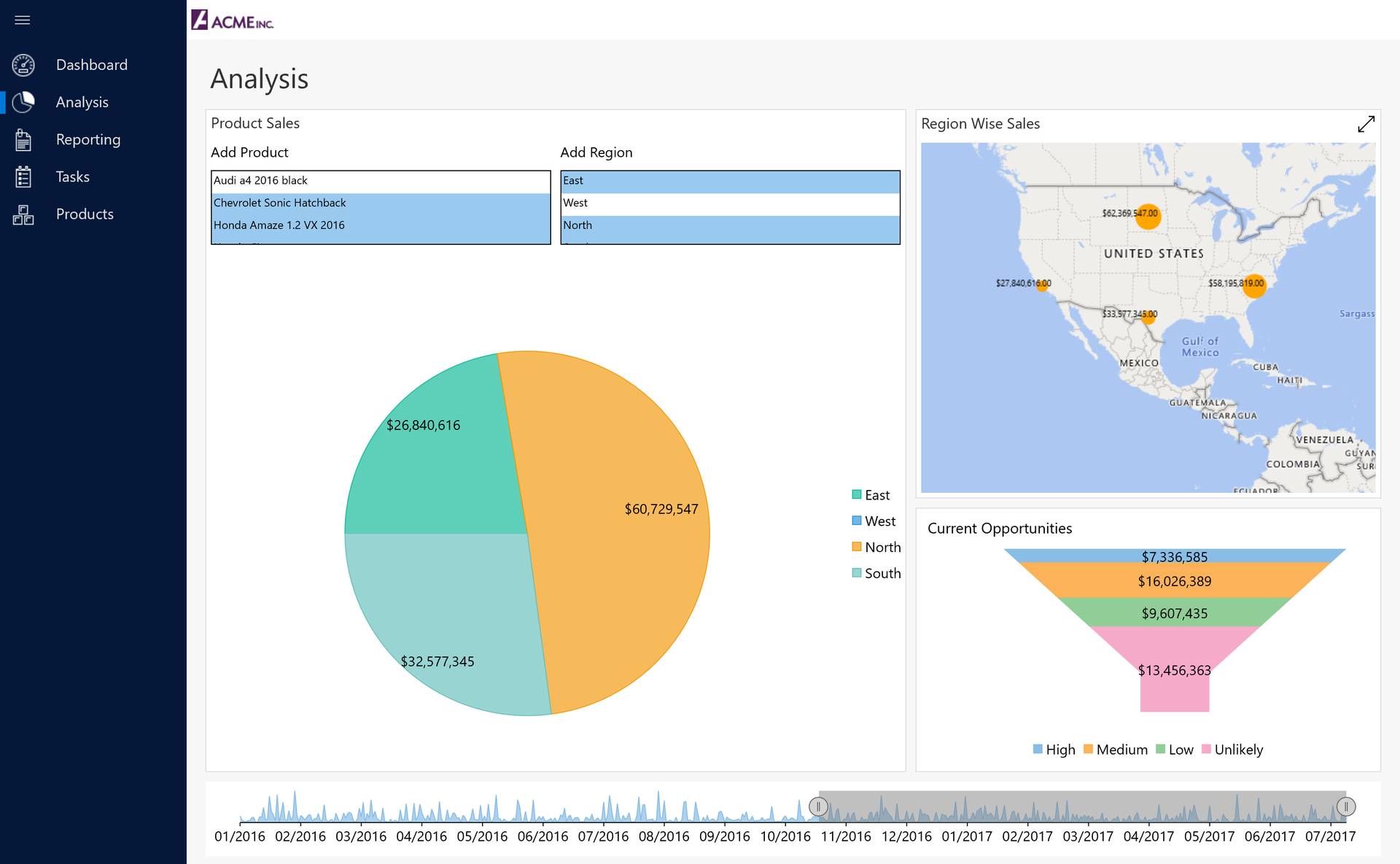
Task: Expand the Region Wise Sales map
Action: [x=1366, y=124]
